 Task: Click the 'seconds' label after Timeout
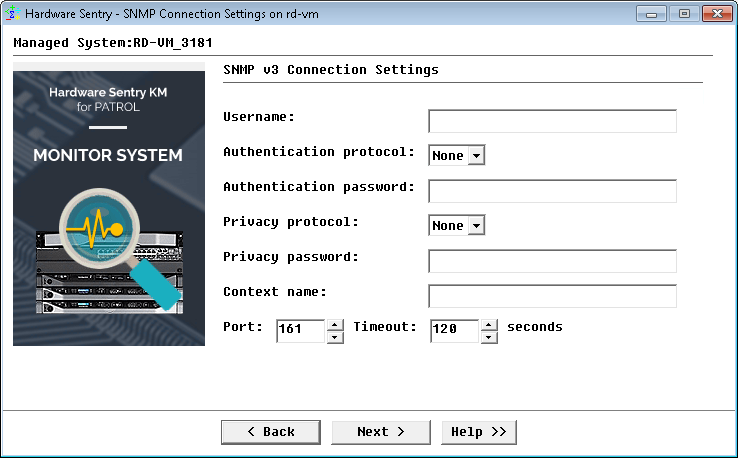[535, 327]
